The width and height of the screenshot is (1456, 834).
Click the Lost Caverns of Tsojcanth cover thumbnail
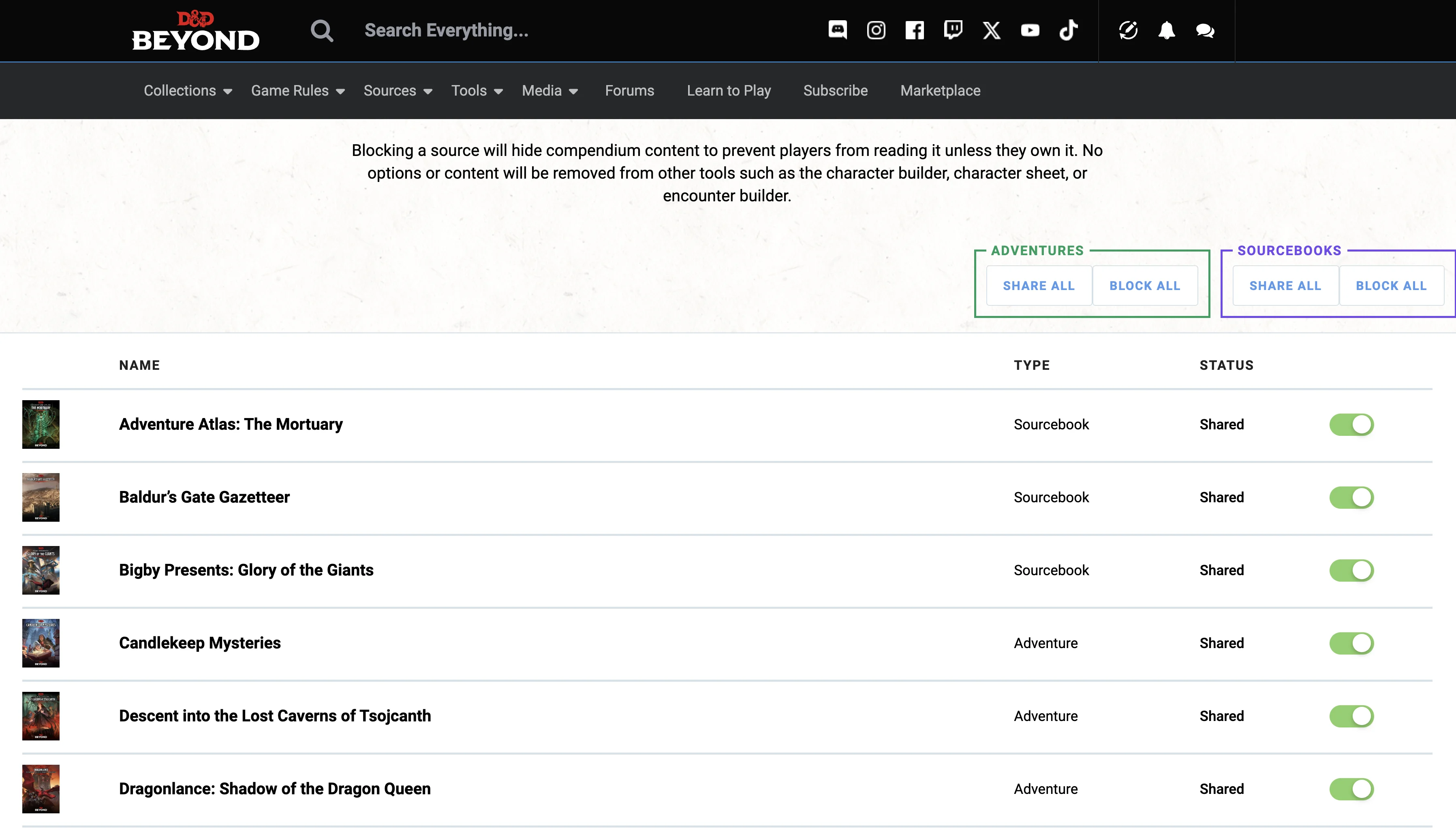pyautogui.click(x=41, y=716)
